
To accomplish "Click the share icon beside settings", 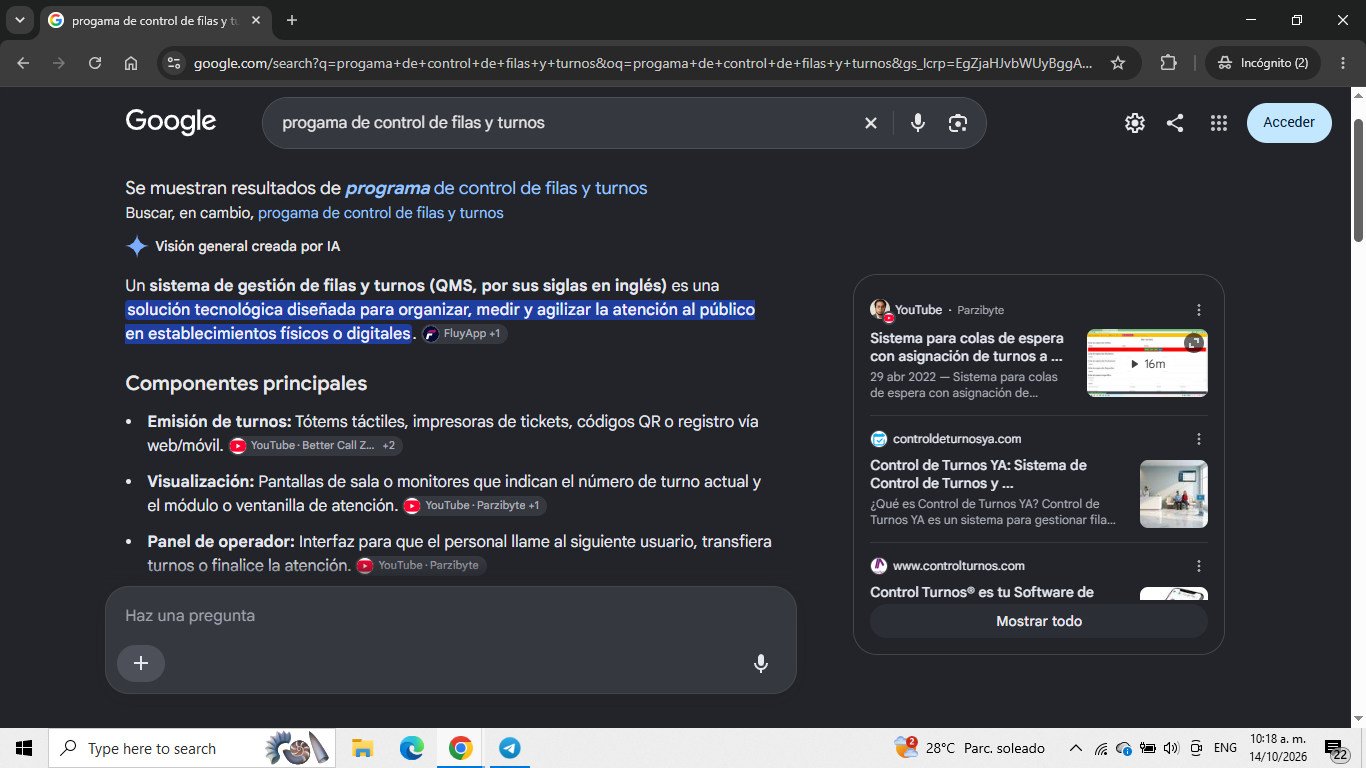I will (1175, 123).
